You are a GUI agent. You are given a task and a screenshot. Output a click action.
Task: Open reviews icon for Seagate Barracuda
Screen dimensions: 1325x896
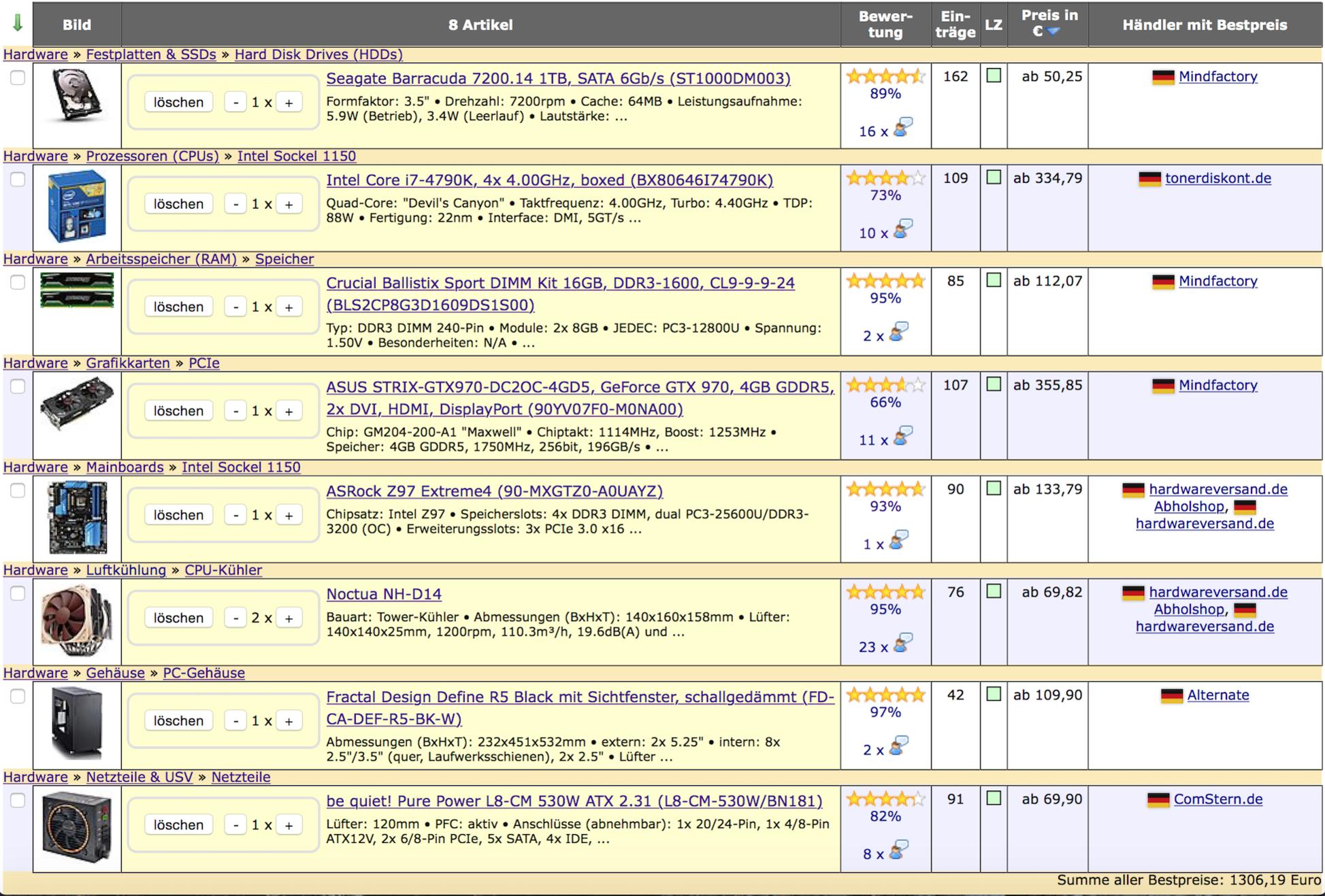click(903, 128)
